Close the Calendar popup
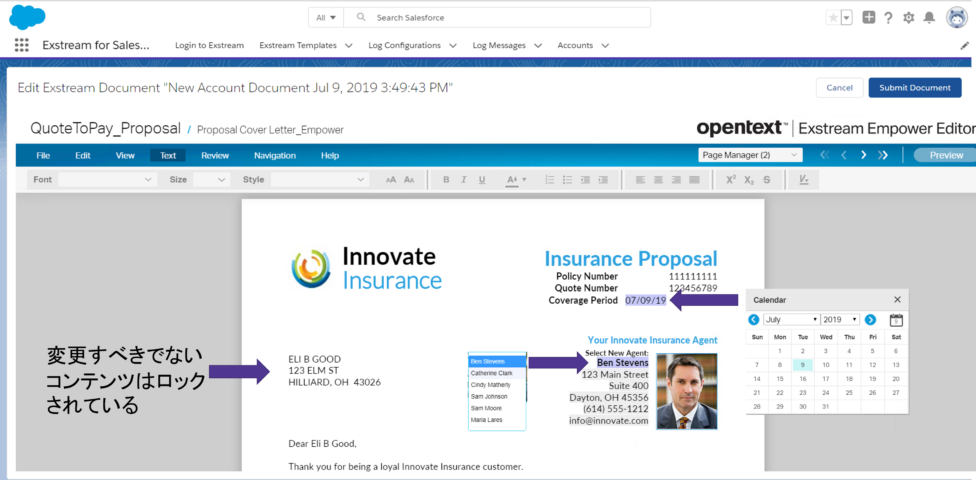The height and width of the screenshot is (480, 976). click(897, 299)
